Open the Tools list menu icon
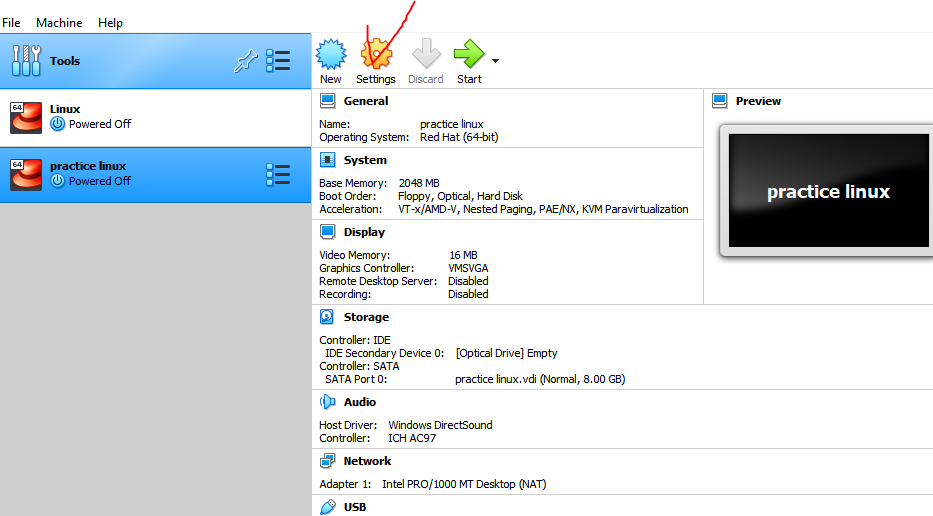Screen dimensions: 933x516 tap(278, 61)
